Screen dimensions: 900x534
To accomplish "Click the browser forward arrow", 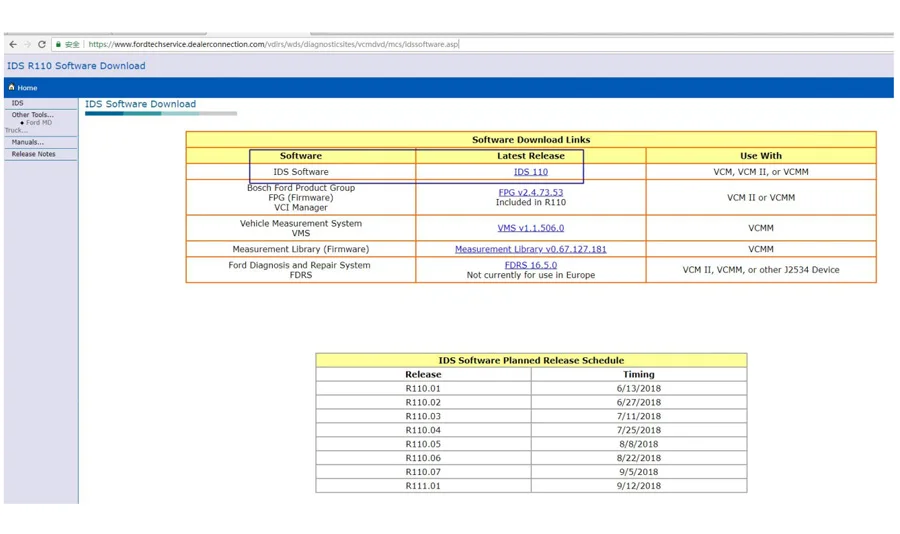I will pos(27,44).
